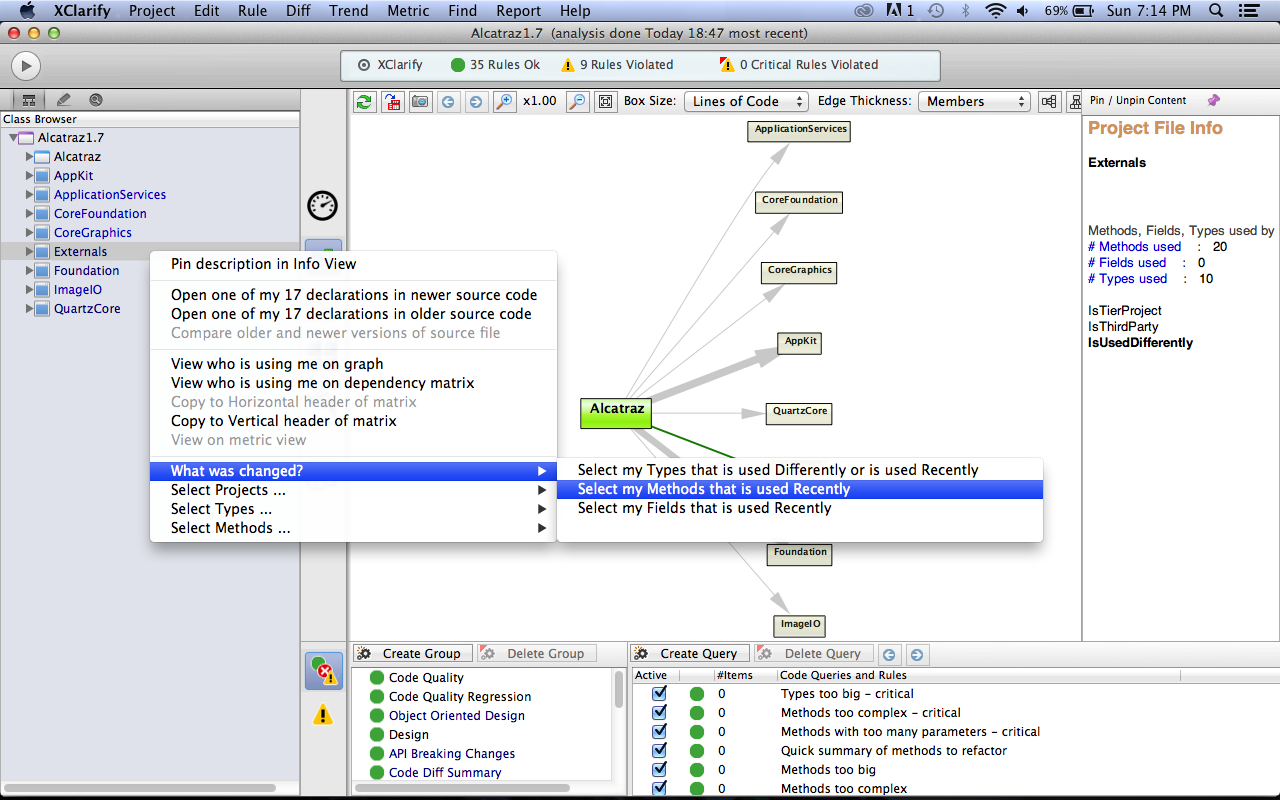The height and width of the screenshot is (800, 1280).
Task: Expand the Externals tree node
Action: pos(29,252)
